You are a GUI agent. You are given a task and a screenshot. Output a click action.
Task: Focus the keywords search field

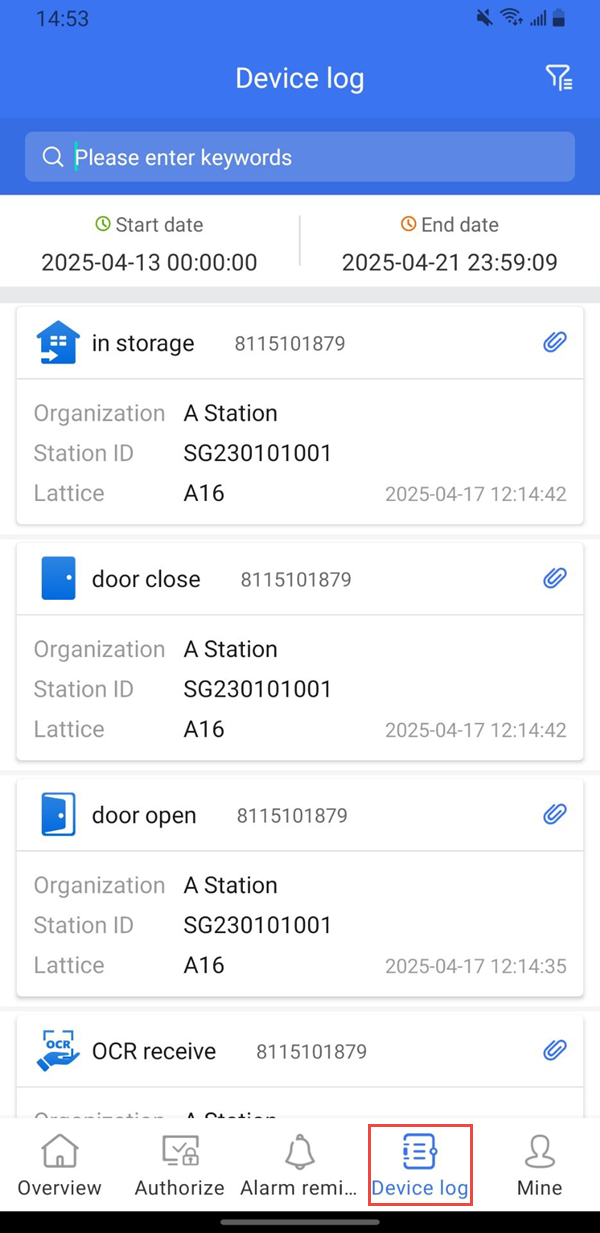tap(320, 157)
